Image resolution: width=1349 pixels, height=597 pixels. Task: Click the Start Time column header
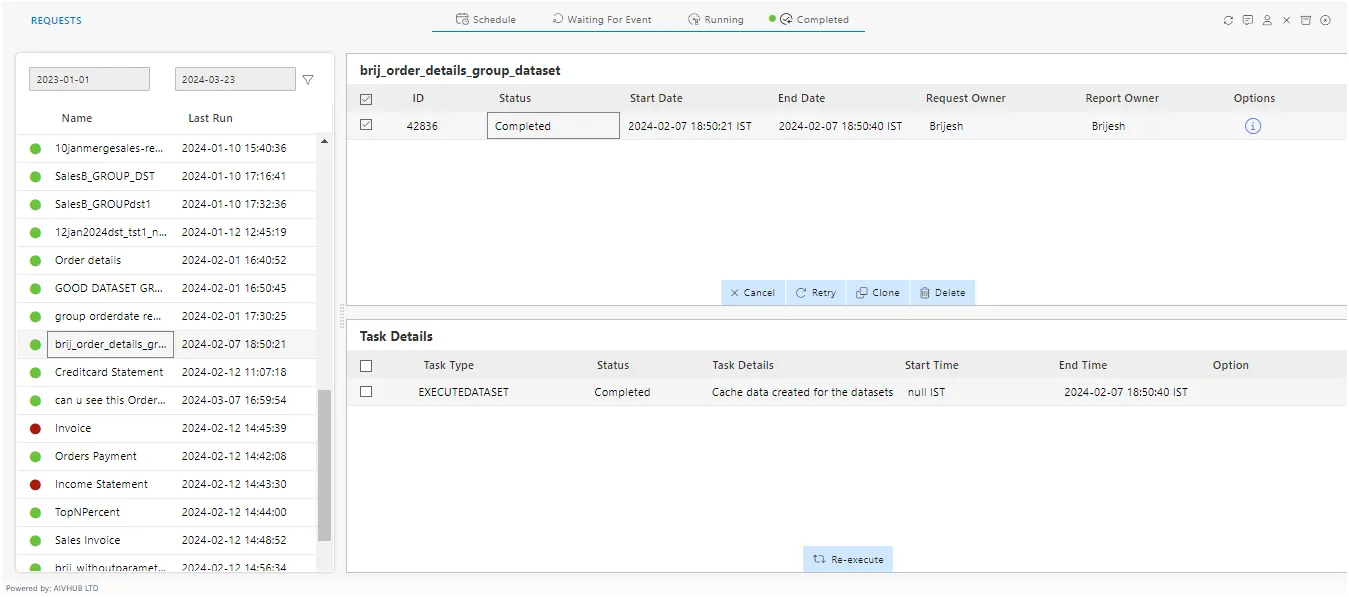(x=932, y=365)
